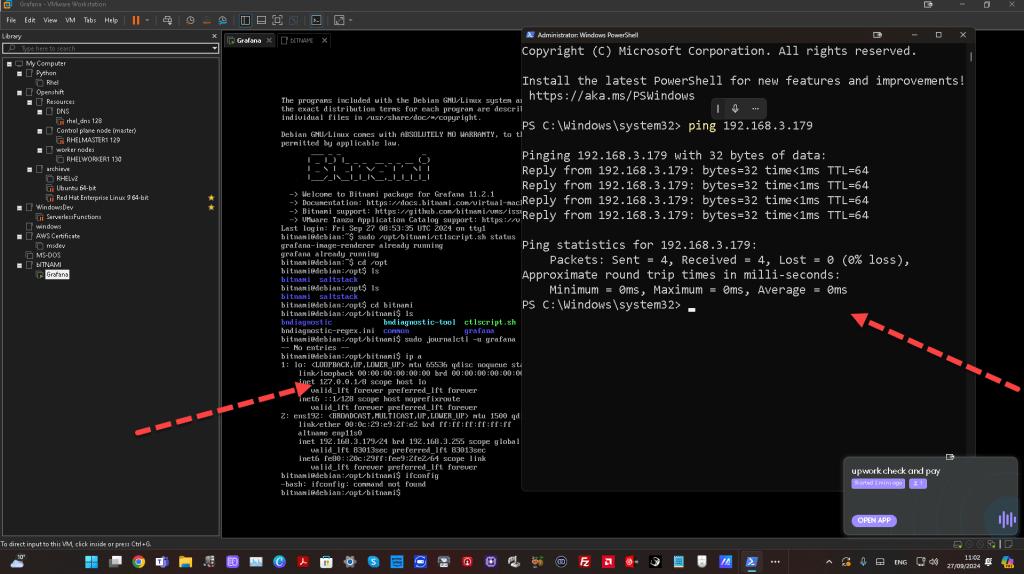Open the console view toolbar icon
This screenshot has width=1024, height=574.
tap(316, 20)
